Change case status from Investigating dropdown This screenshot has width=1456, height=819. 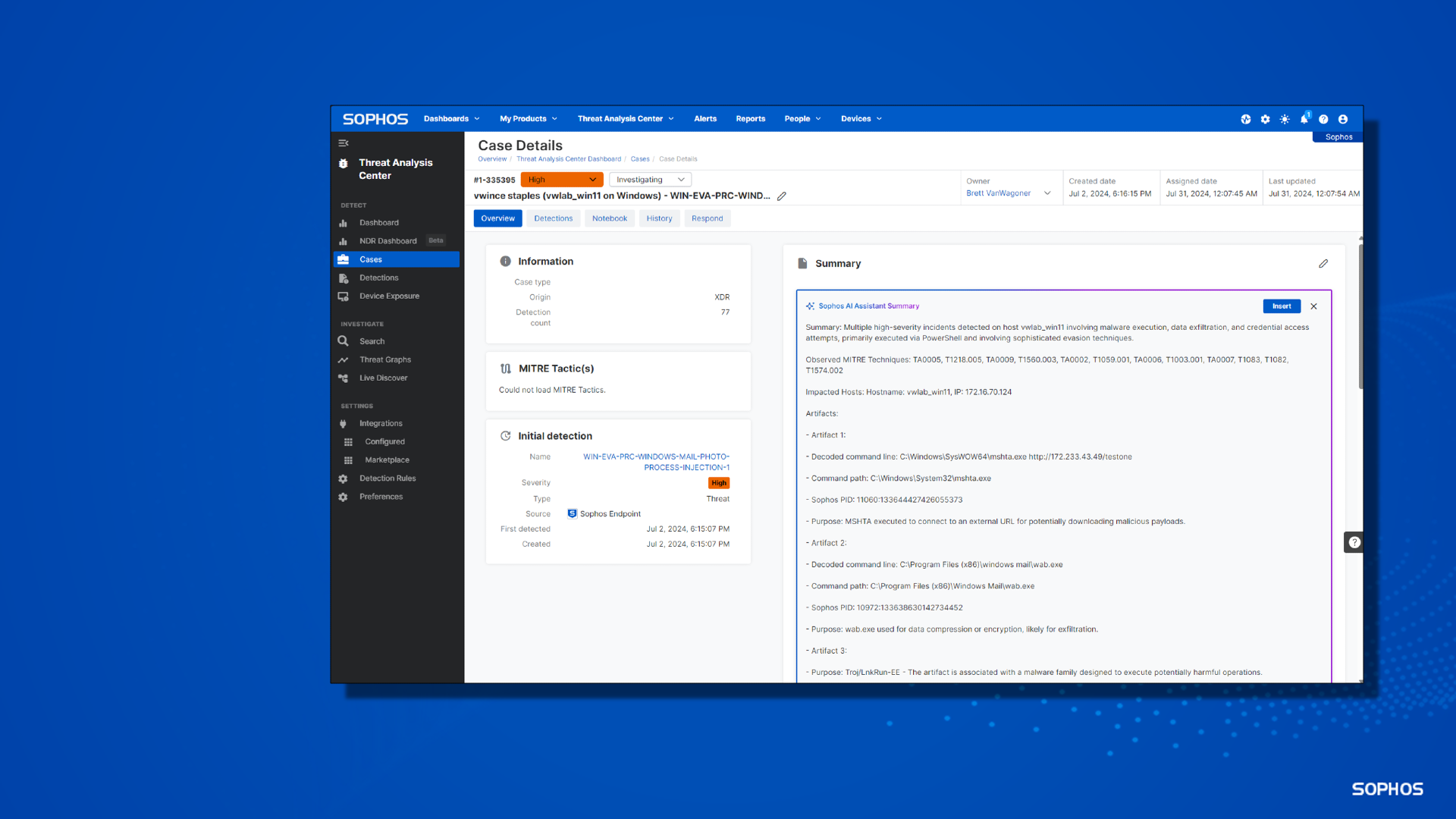coord(648,179)
